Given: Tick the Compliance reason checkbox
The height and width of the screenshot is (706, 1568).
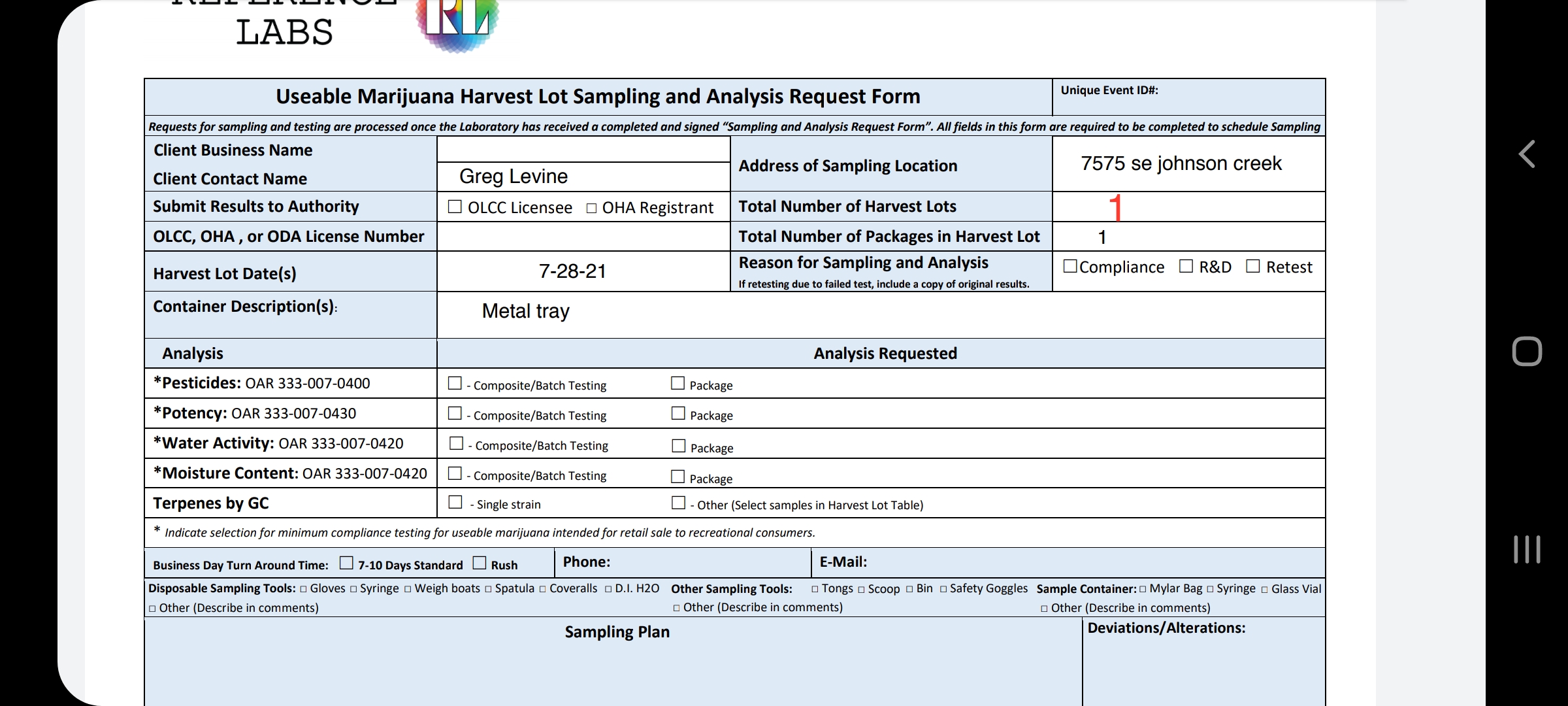Looking at the screenshot, I should click(x=1070, y=266).
